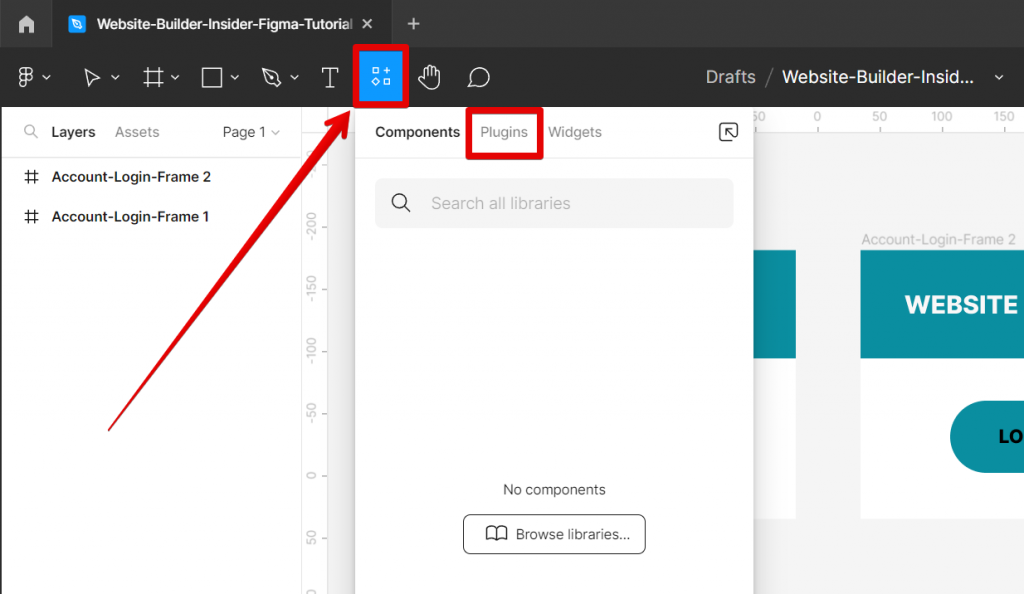Click the pop-out library icon
This screenshot has height=594, width=1024.
pos(729,132)
